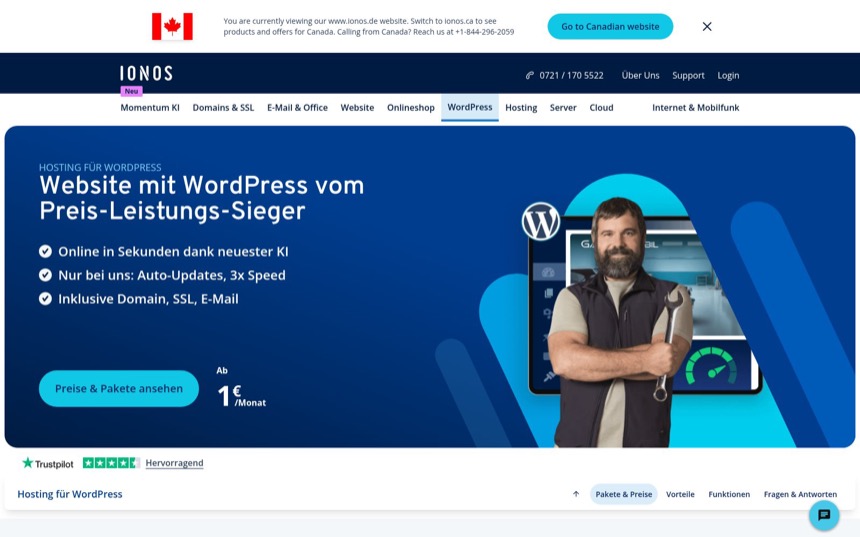Image resolution: width=860 pixels, height=537 pixels.
Task: Click Preise & Pakete ansehen button
Action: (118, 388)
